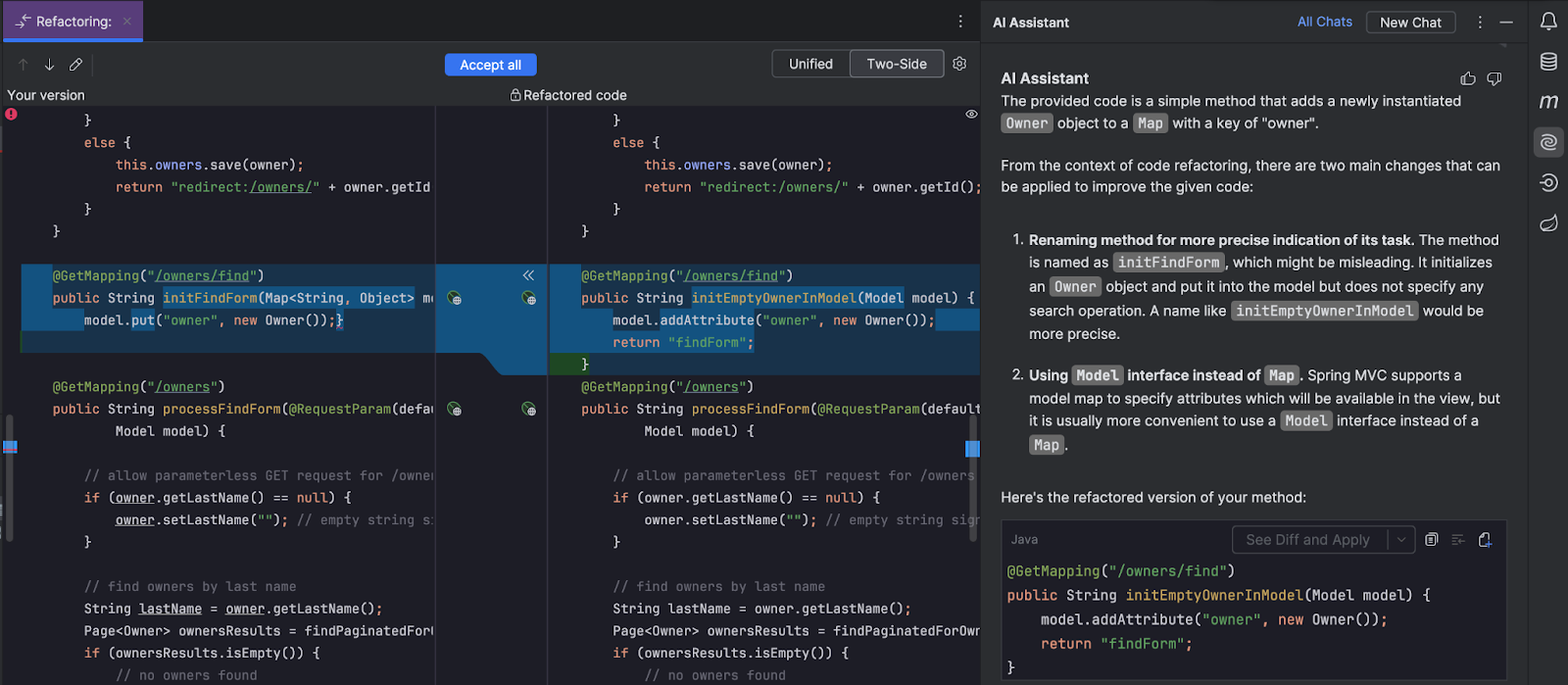Click the lock icon beside Refactored code
The height and width of the screenshot is (685, 1568).
coord(515,95)
